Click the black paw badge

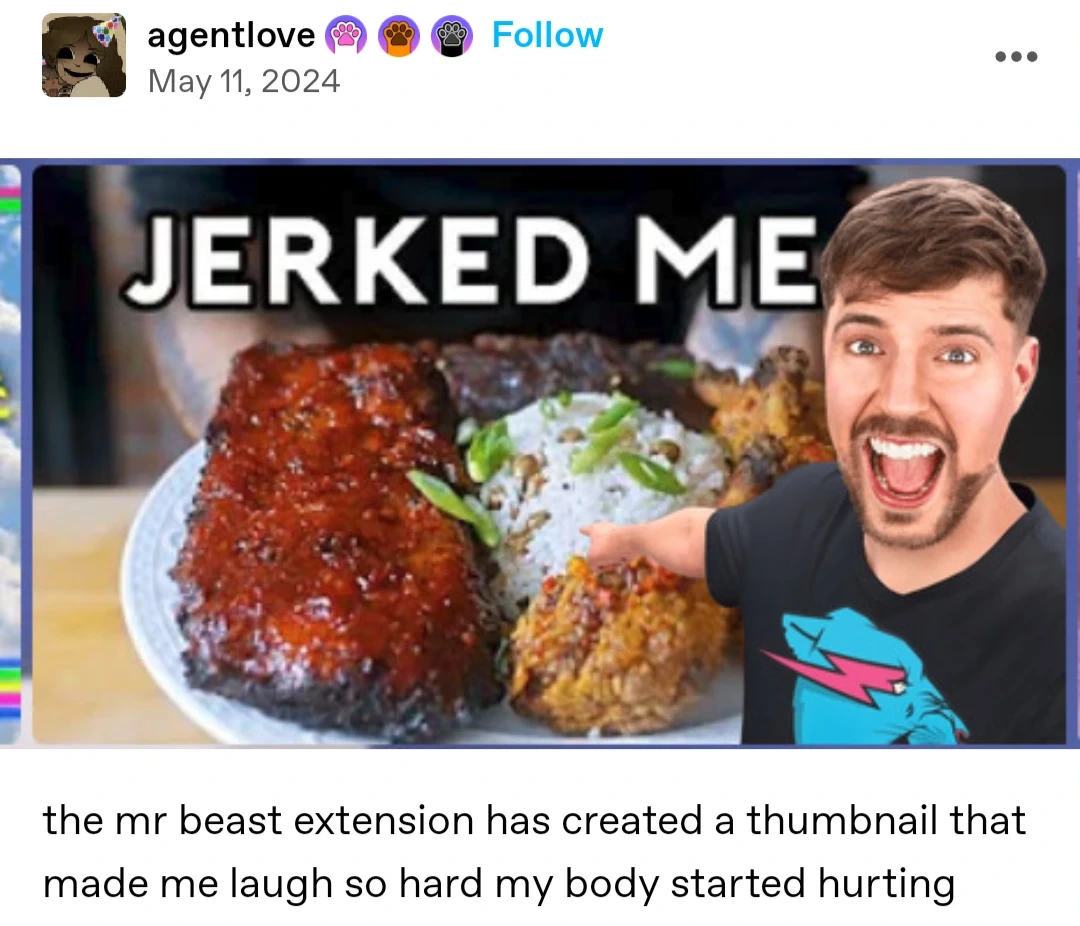[452, 36]
